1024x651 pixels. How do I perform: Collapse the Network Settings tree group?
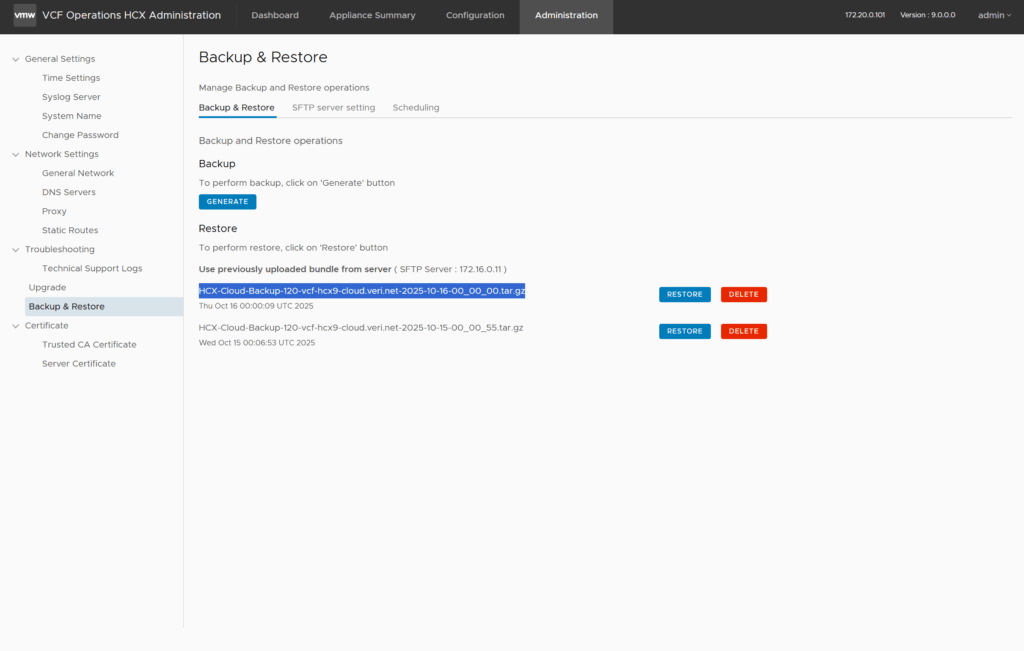(x=16, y=154)
